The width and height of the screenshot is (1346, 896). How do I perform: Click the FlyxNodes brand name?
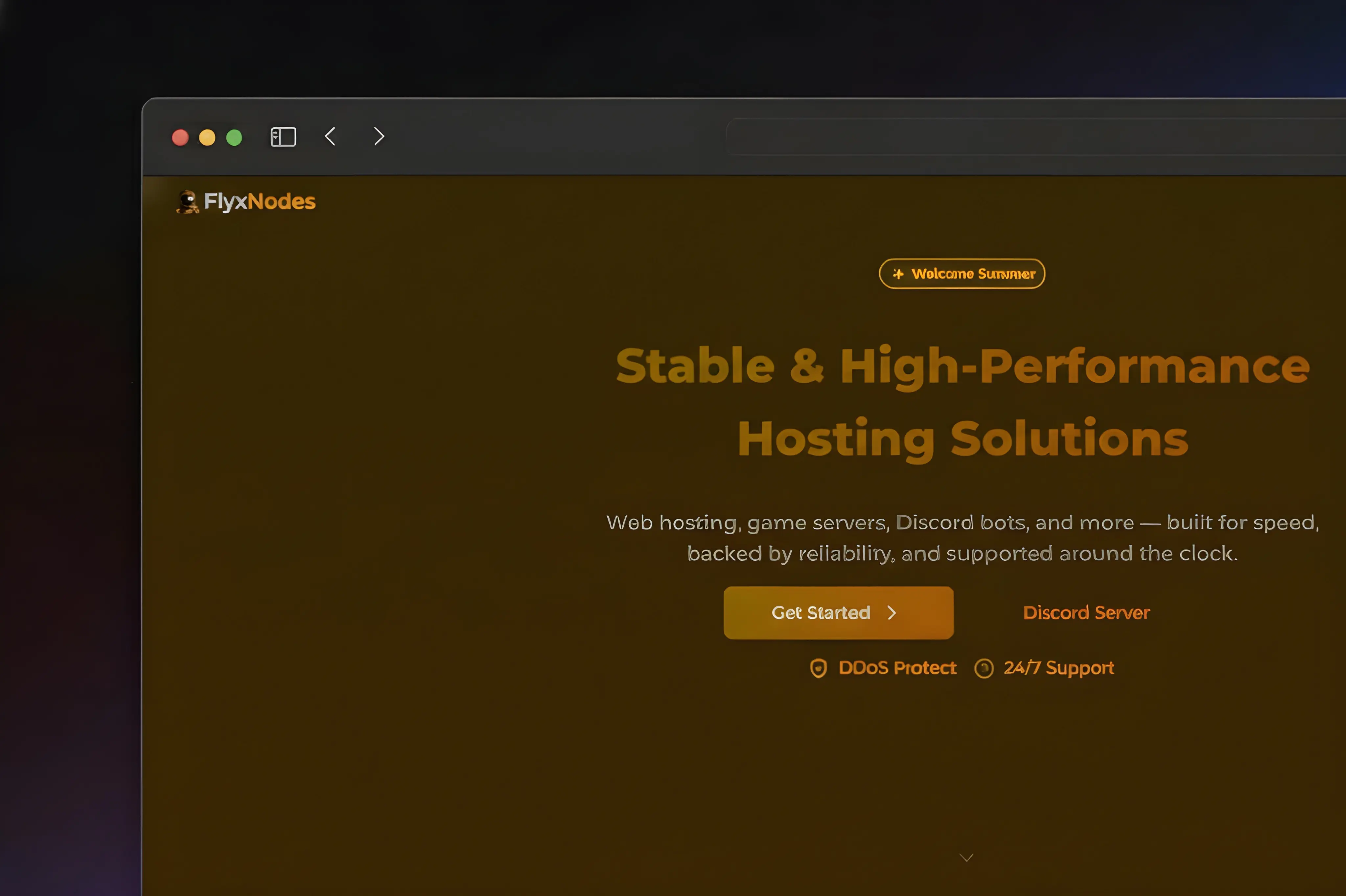(261, 201)
